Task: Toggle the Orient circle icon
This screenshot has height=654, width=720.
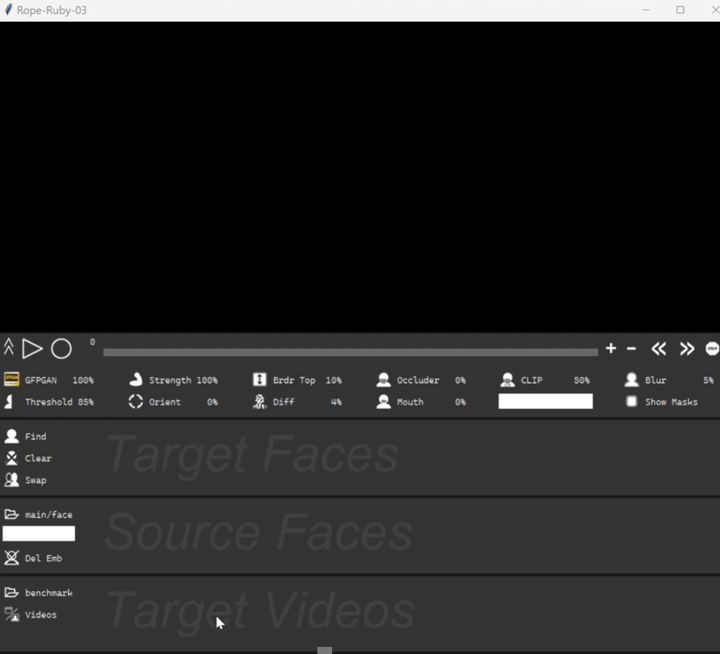Action: 135,401
